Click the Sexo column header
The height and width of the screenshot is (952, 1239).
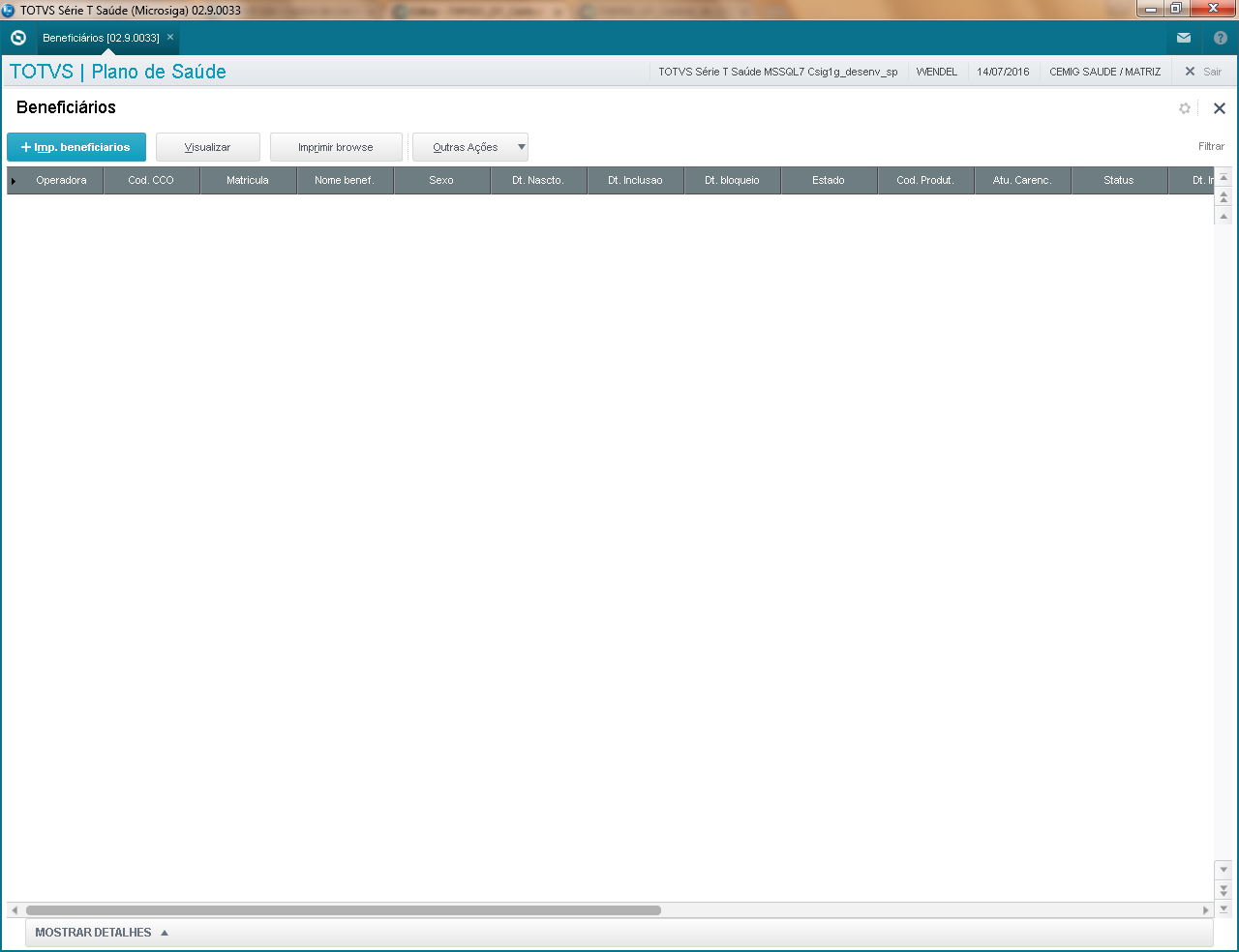coord(441,180)
